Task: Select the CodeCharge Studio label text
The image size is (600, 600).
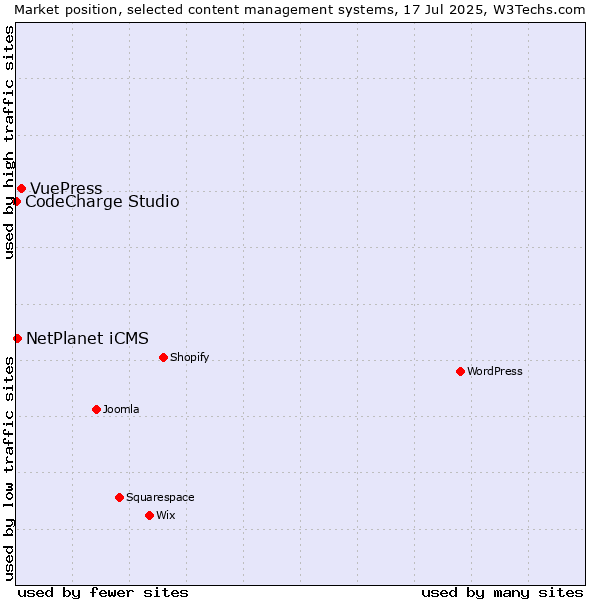Action: tap(102, 201)
